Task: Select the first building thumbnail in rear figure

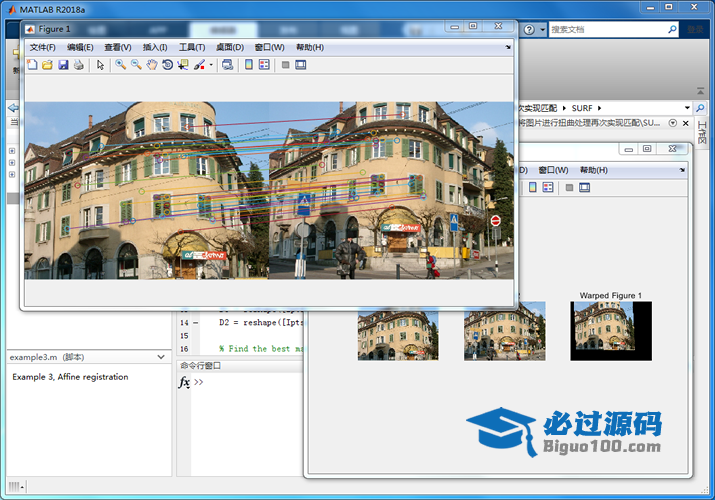Action: (x=398, y=335)
